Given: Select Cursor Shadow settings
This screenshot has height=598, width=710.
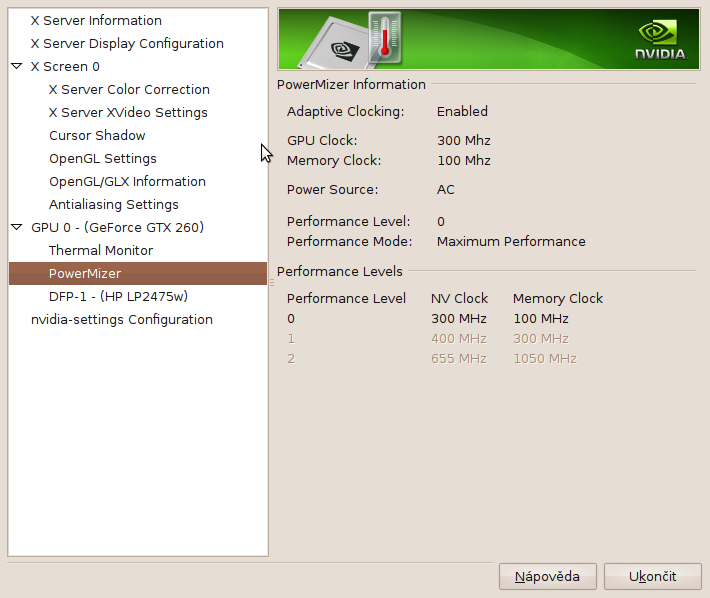Looking at the screenshot, I should (x=97, y=135).
